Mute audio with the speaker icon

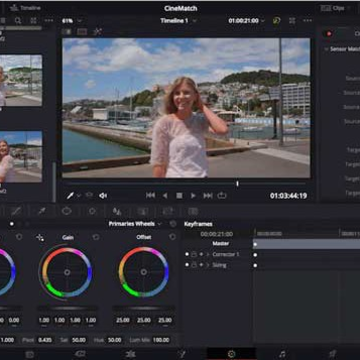tap(103, 196)
